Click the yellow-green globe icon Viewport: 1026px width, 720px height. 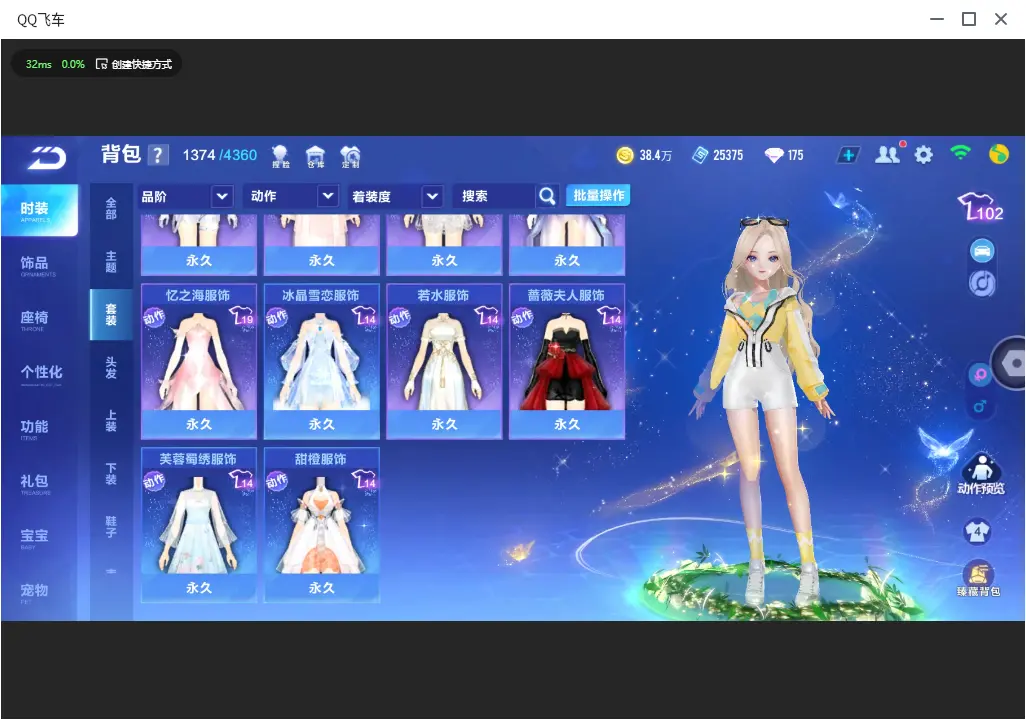(999, 154)
